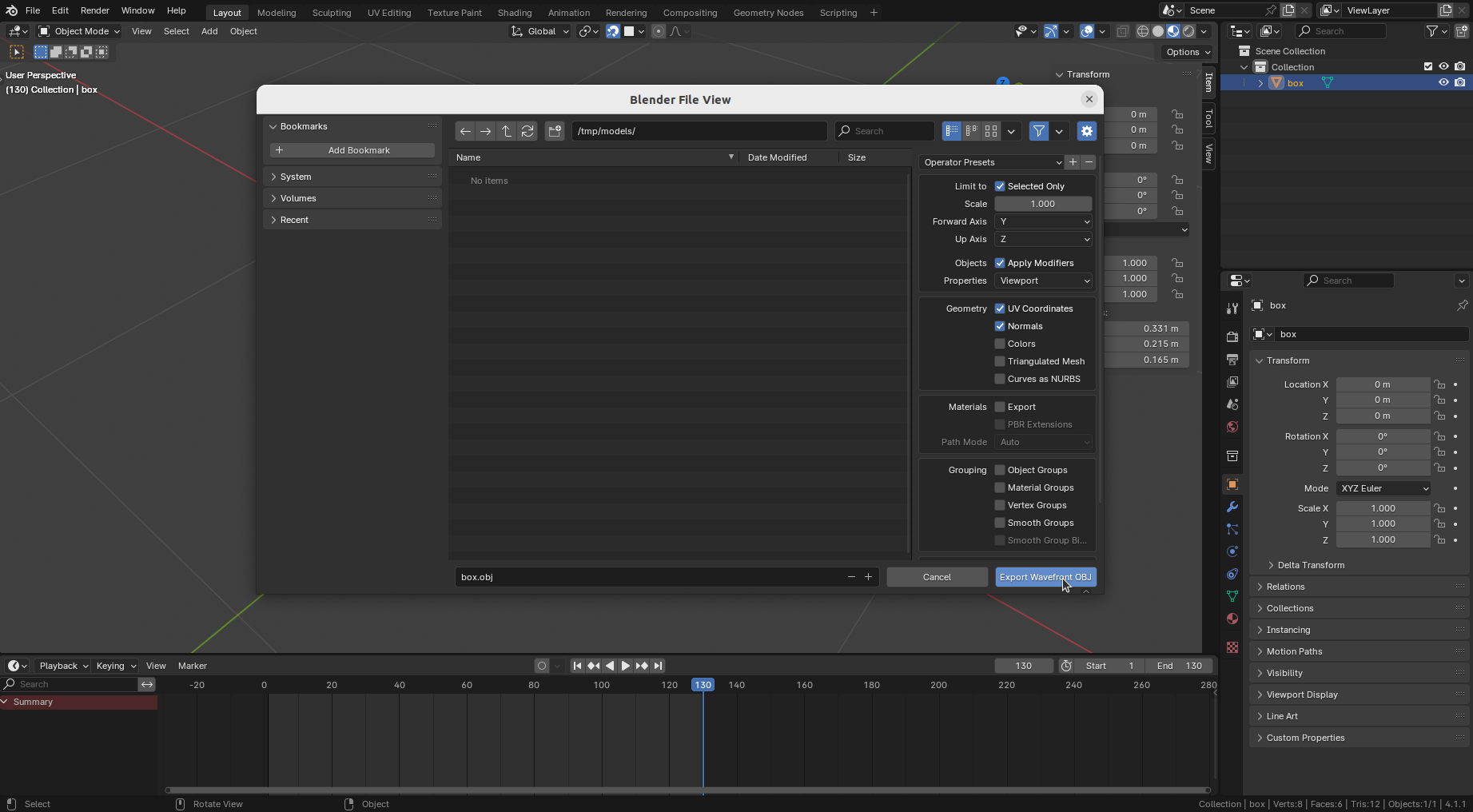1473x812 pixels.
Task: Open the viewport Options button
Action: (1188, 52)
